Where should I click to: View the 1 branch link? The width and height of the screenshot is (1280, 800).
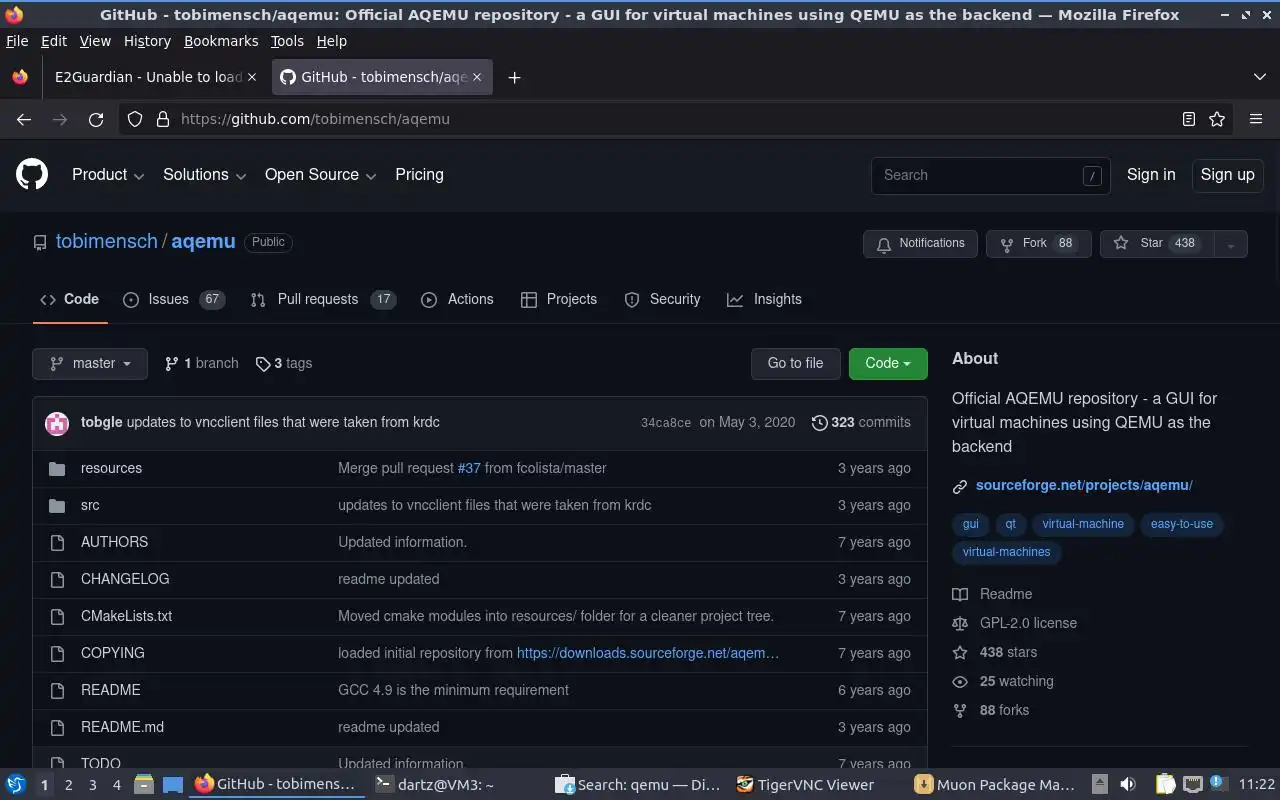click(x=202, y=364)
